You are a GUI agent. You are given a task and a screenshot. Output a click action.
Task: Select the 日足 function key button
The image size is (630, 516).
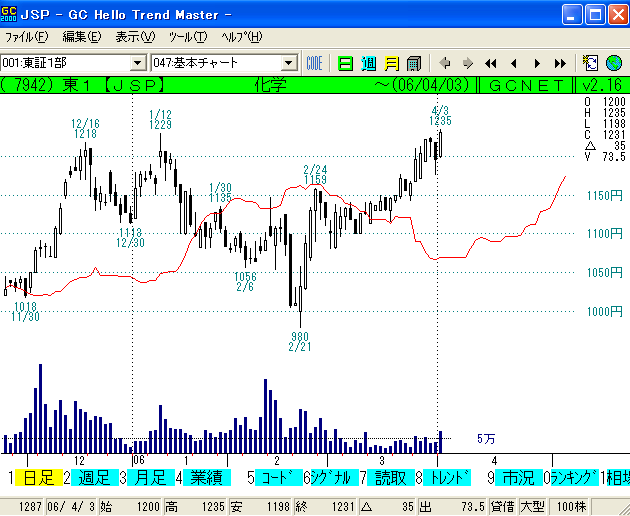click(38, 477)
